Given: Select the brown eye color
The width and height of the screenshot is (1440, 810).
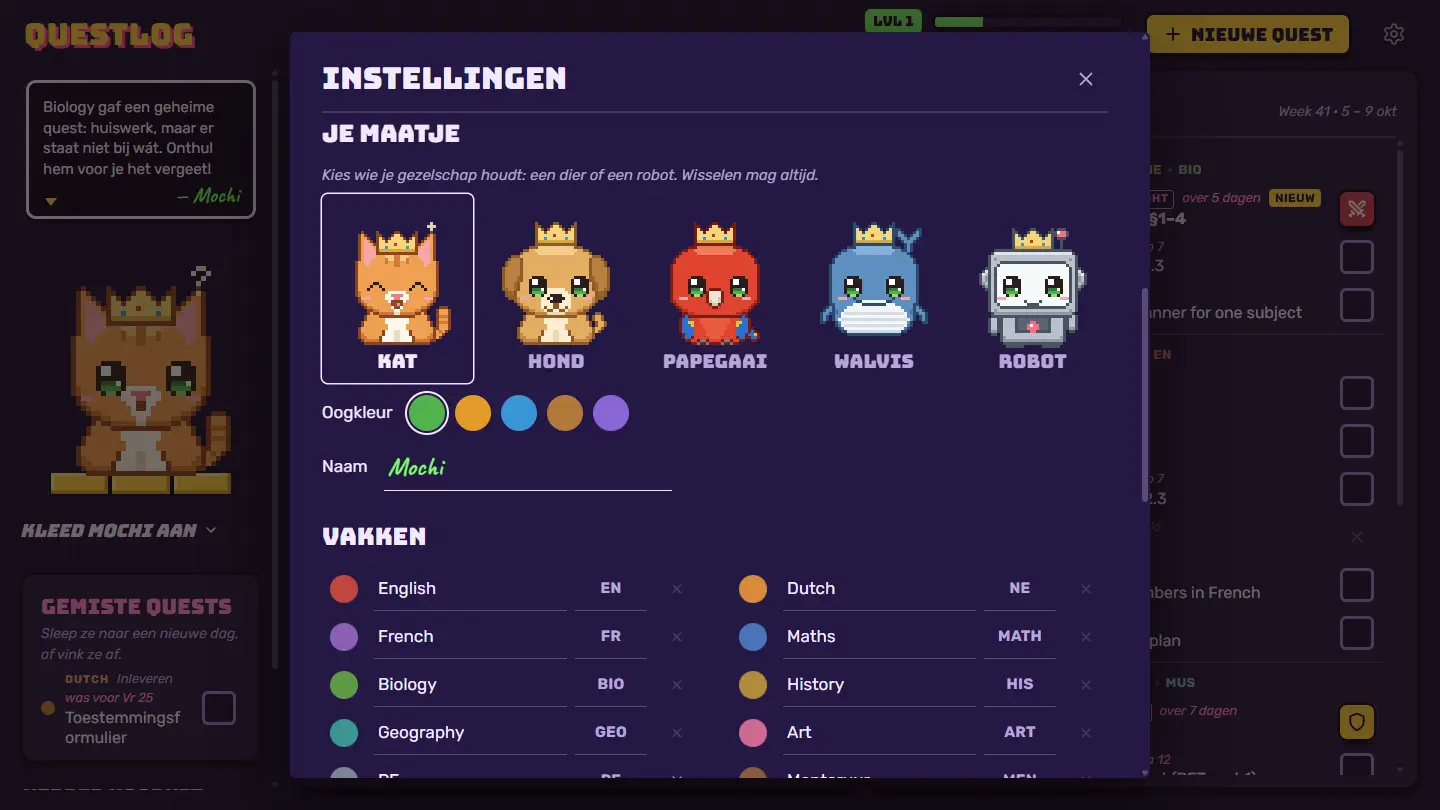Looking at the screenshot, I should click(x=565, y=413).
